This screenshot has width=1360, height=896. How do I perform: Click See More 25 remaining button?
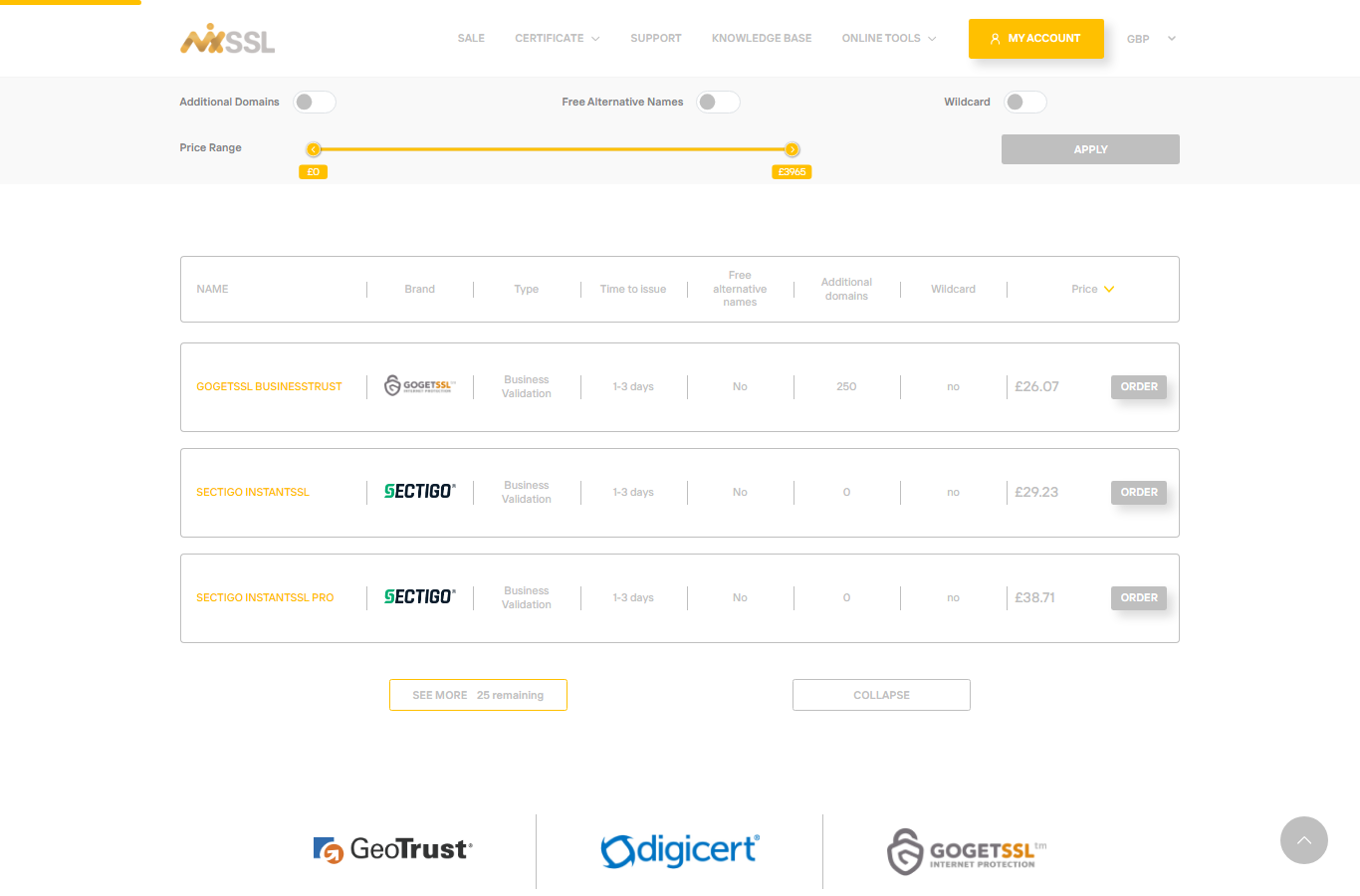[478, 695]
